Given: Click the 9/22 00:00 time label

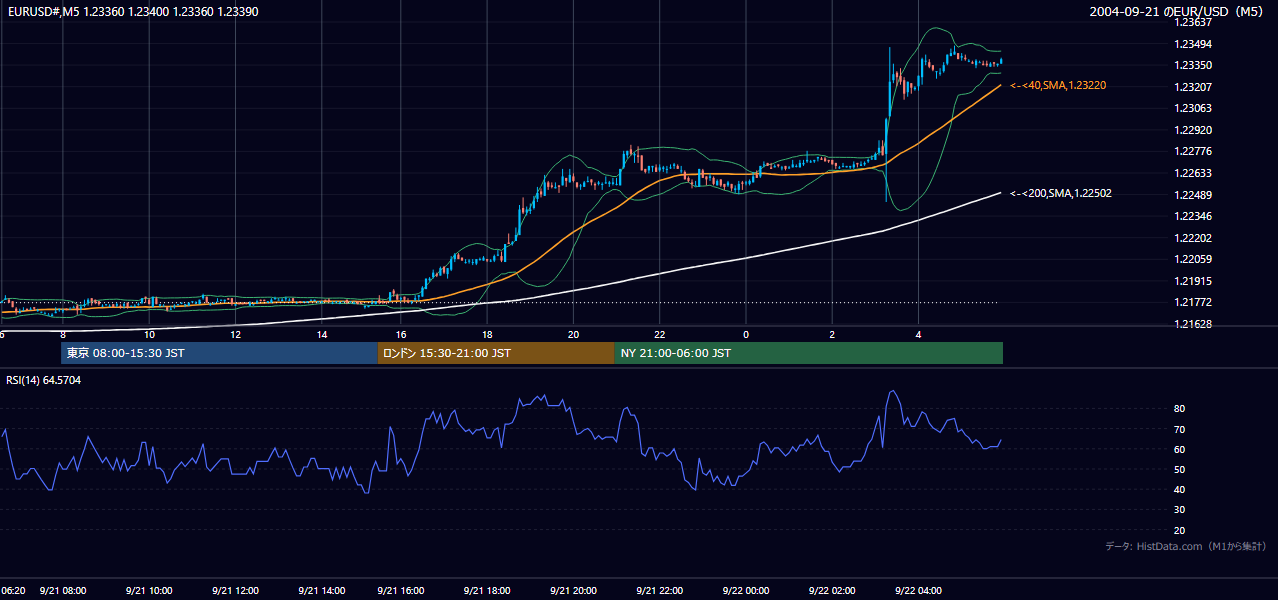Looking at the screenshot, I should (745, 590).
